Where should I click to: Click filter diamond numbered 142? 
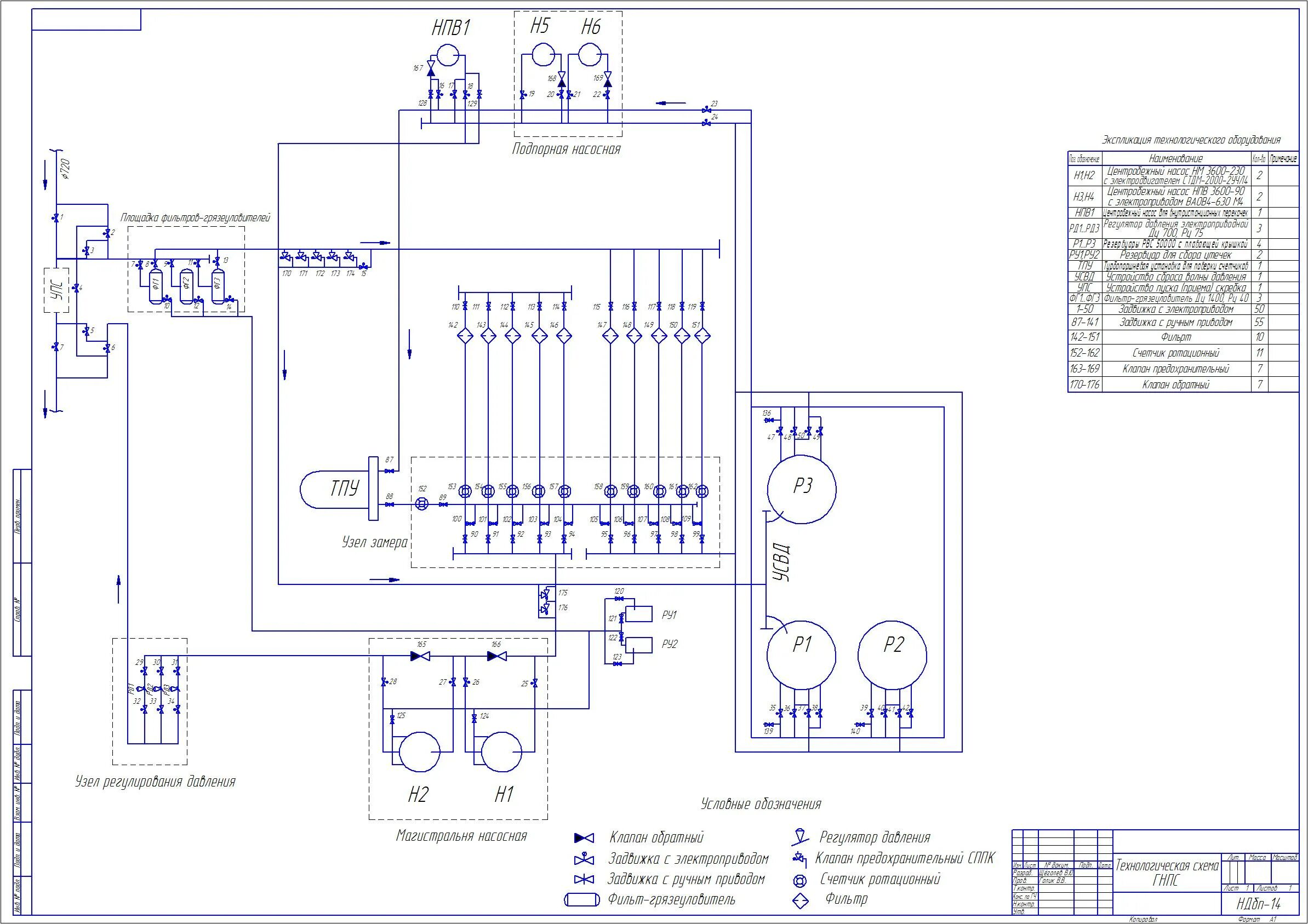(x=465, y=336)
